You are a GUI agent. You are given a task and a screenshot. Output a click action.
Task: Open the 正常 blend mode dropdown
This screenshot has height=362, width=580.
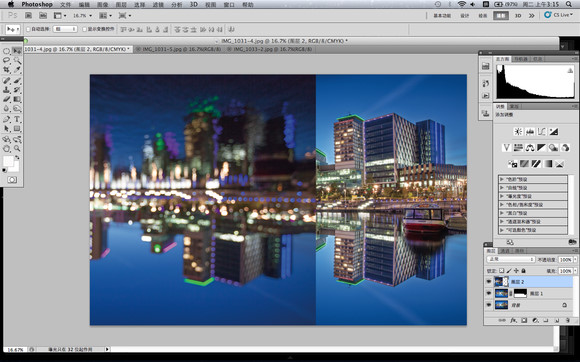pyautogui.click(x=510, y=260)
